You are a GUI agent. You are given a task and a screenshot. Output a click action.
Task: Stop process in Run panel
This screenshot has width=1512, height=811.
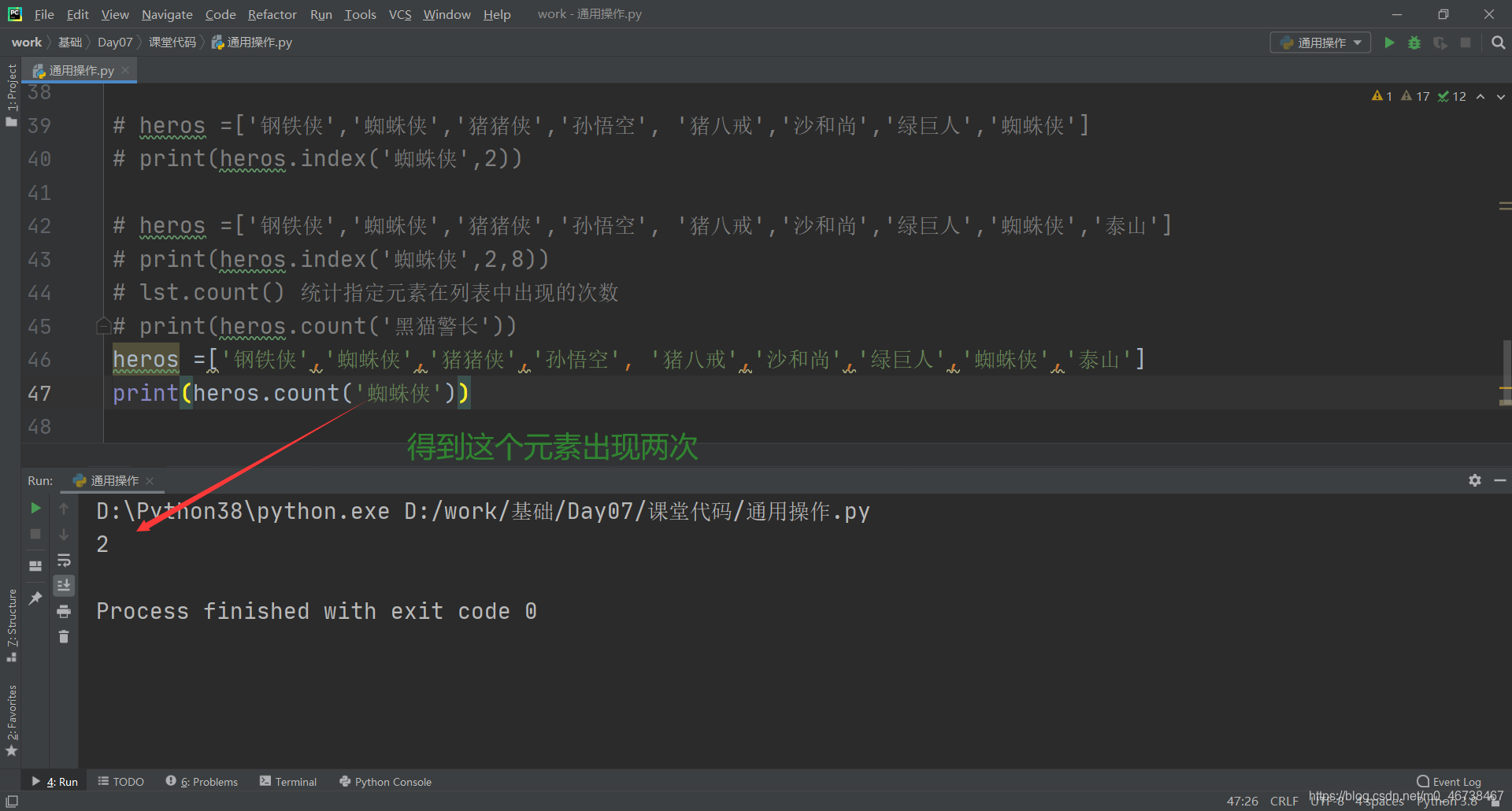pos(35,534)
